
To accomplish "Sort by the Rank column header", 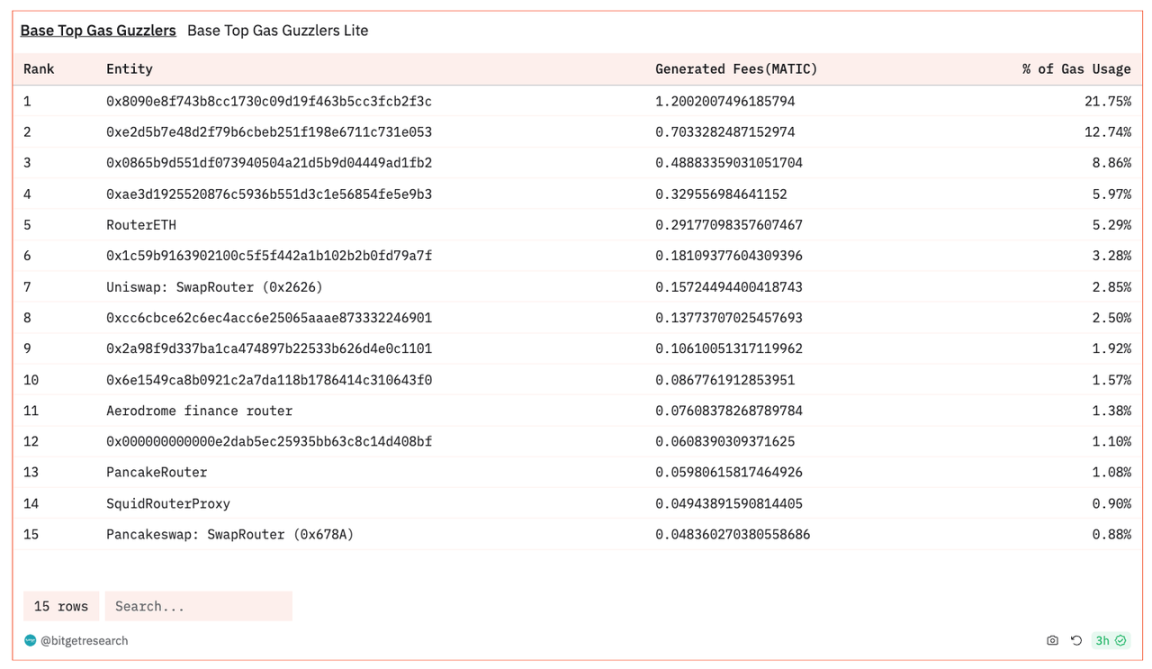I will coord(39,69).
